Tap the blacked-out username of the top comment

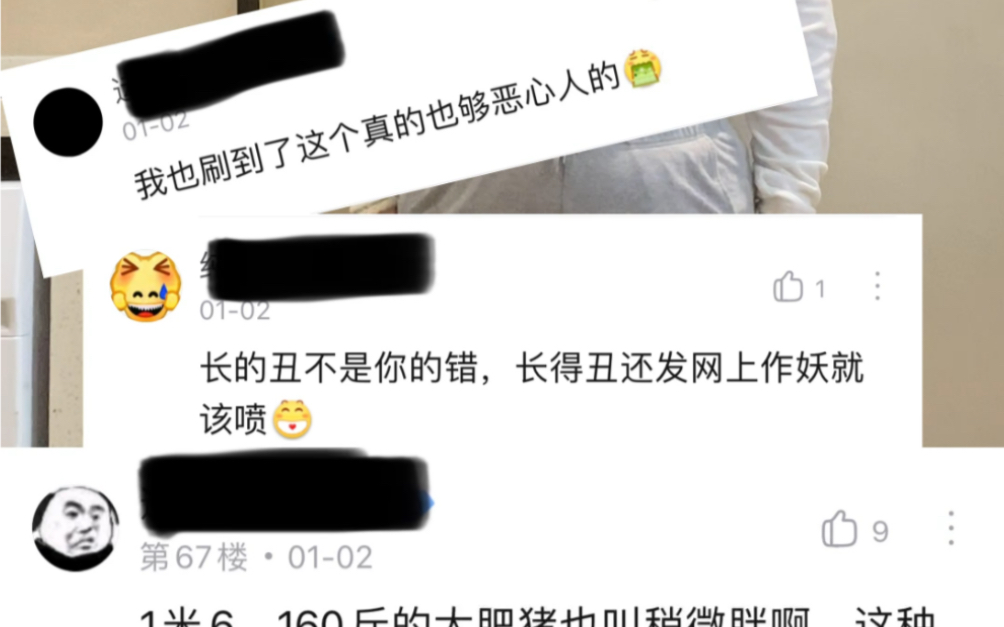tap(231, 64)
